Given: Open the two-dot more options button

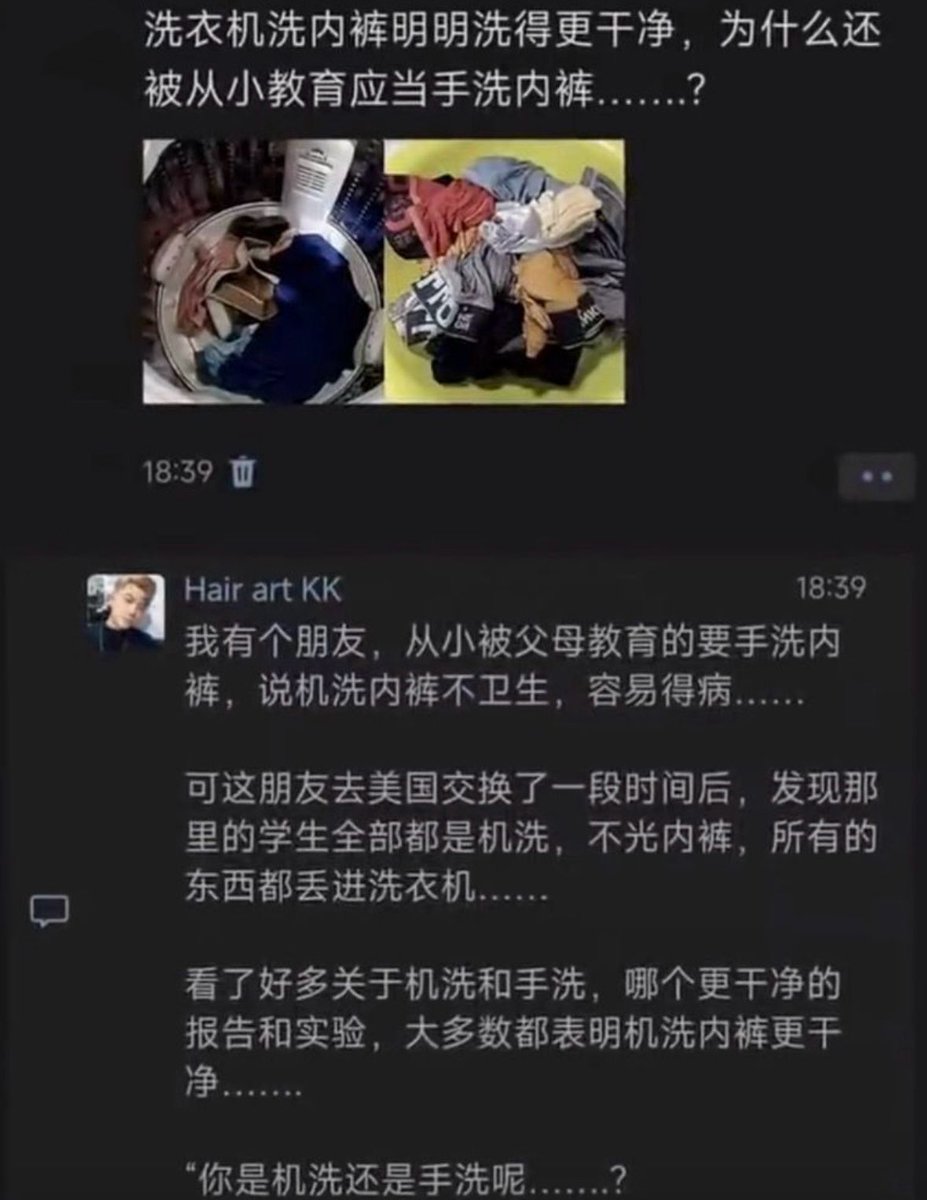Looking at the screenshot, I should [x=875, y=477].
